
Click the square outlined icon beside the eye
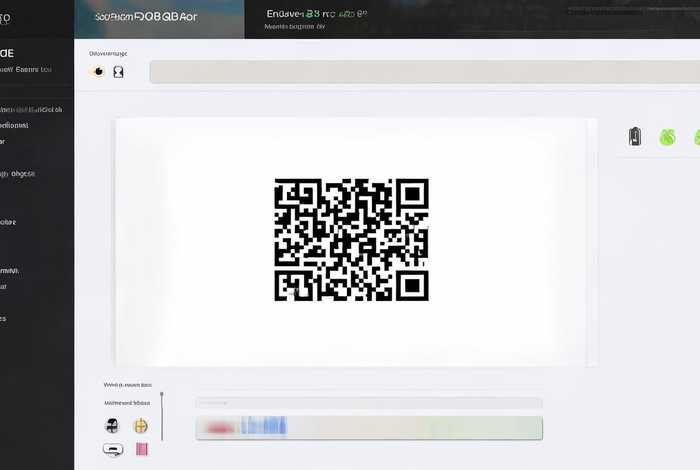118,72
